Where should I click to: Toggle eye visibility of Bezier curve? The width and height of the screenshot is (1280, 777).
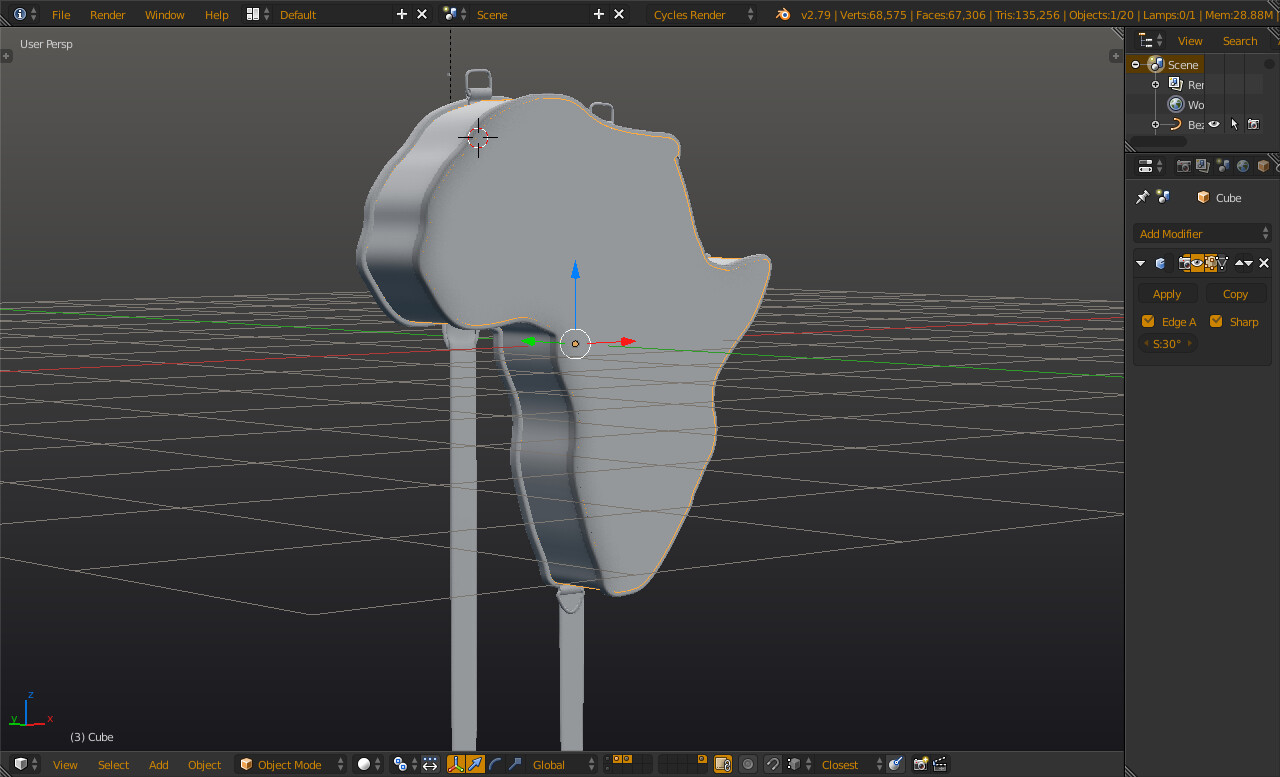1214,124
